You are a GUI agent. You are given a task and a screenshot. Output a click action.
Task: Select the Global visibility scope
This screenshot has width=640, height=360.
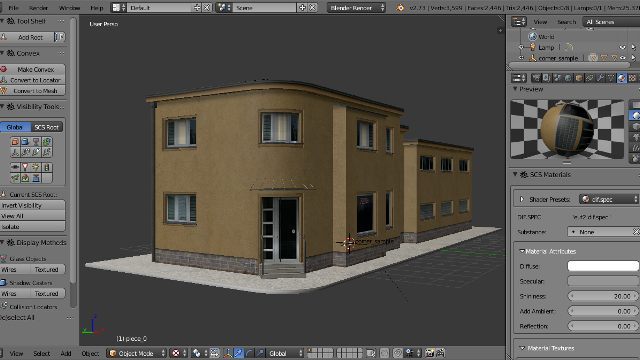click(x=15, y=127)
